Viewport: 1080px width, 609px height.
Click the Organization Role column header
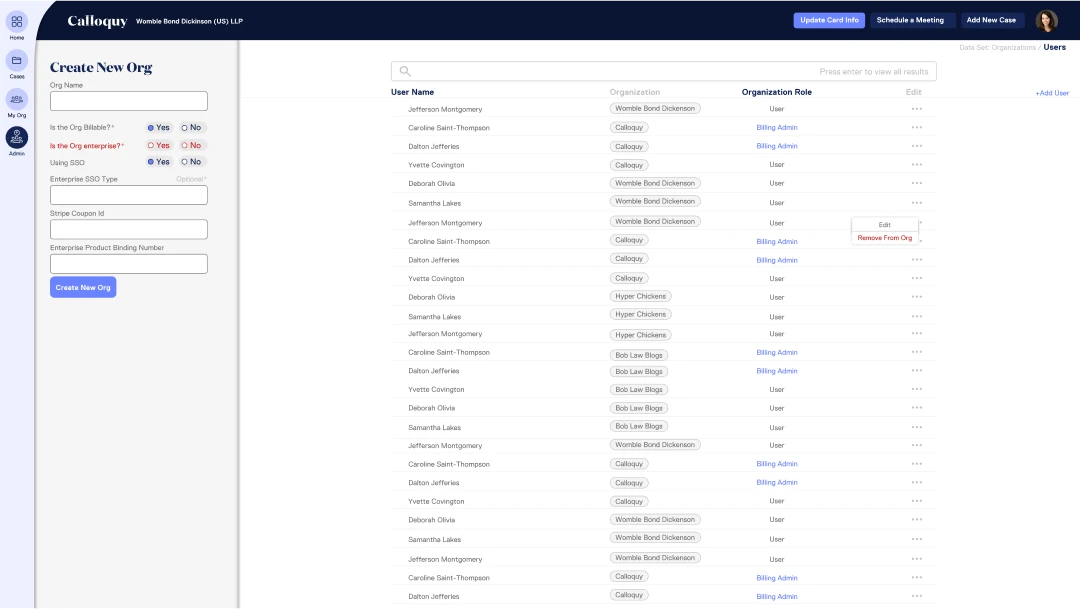(x=776, y=92)
